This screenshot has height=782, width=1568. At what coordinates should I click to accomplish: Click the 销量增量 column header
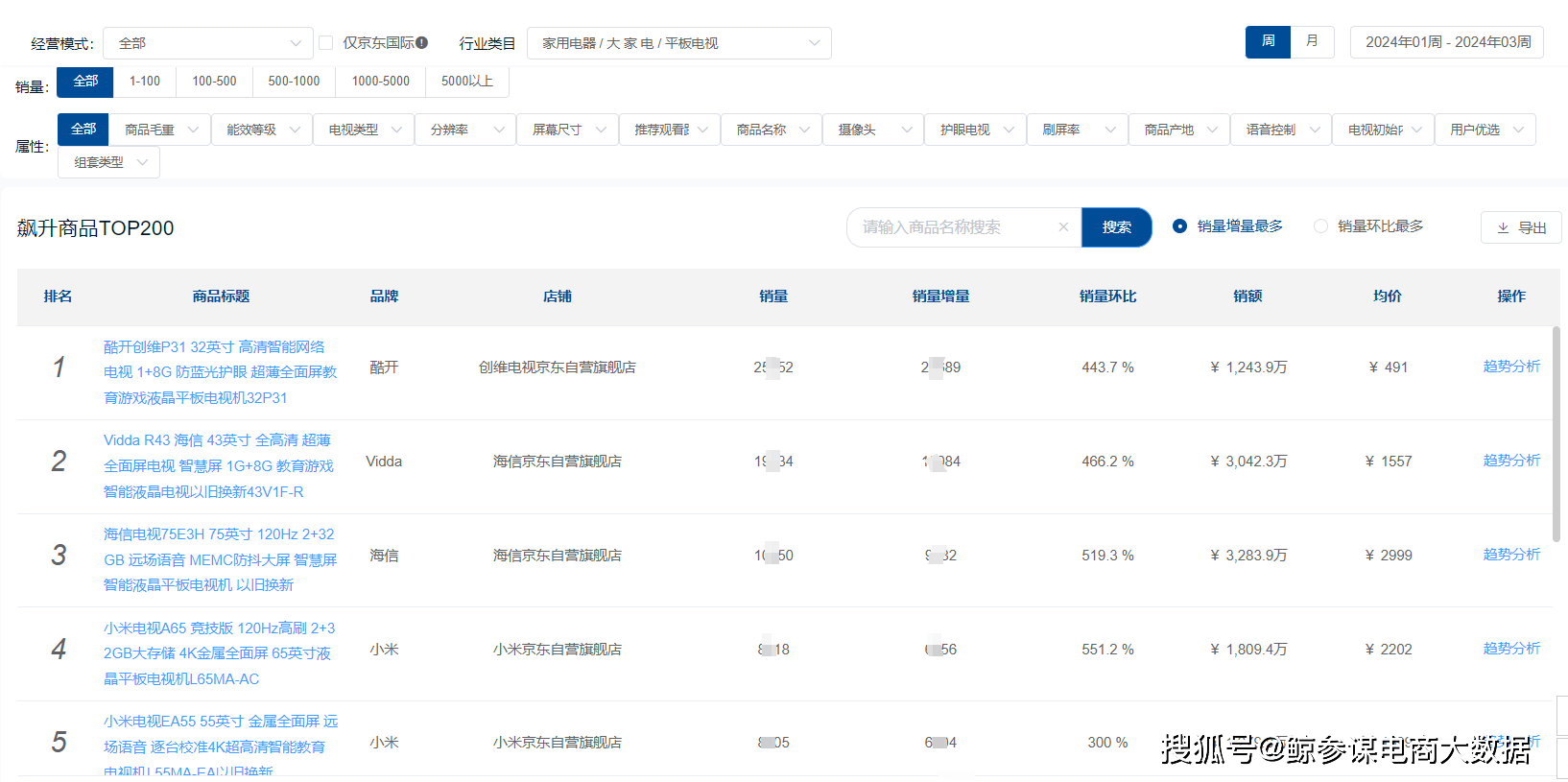point(940,296)
